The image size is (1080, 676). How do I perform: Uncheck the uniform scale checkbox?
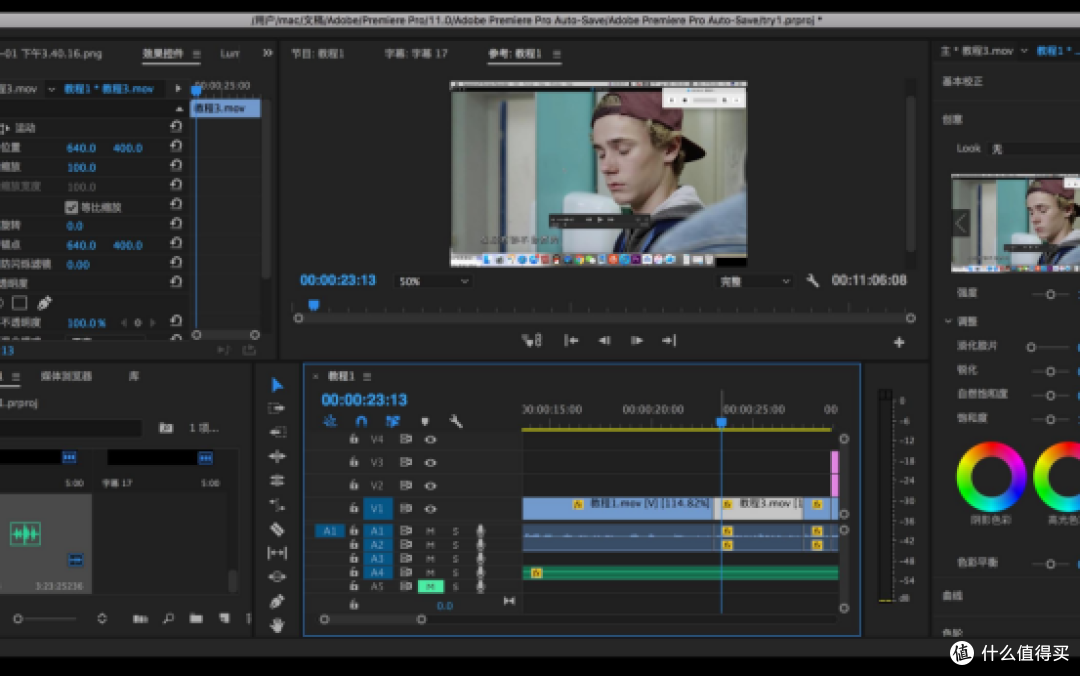coord(71,207)
